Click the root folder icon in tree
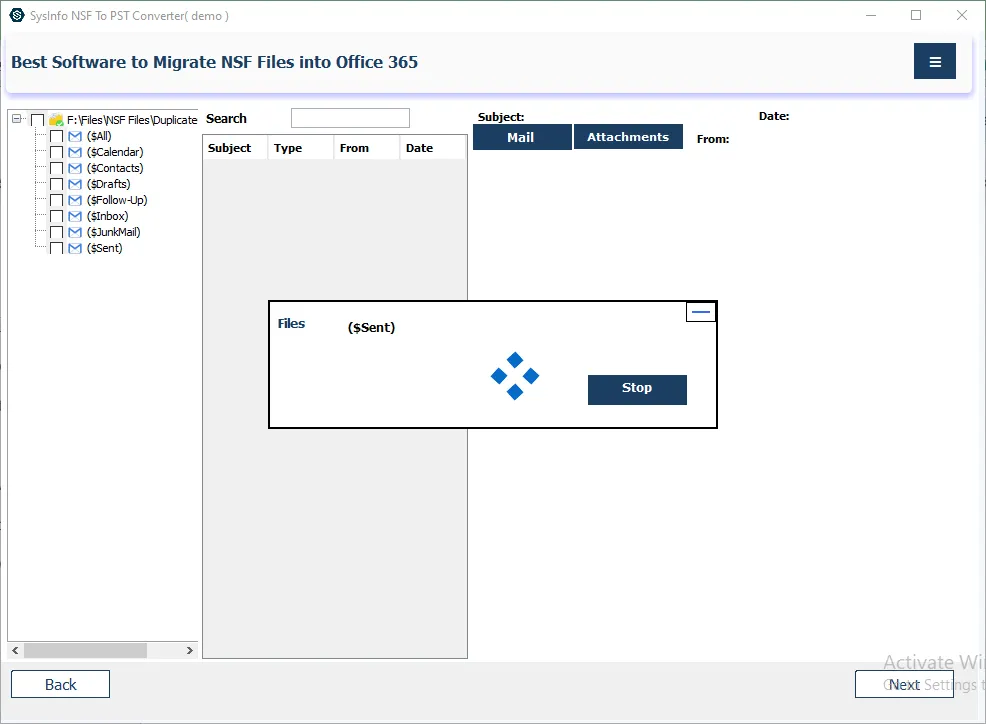The height and width of the screenshot is (724, 986). click(x=56, y=120)
